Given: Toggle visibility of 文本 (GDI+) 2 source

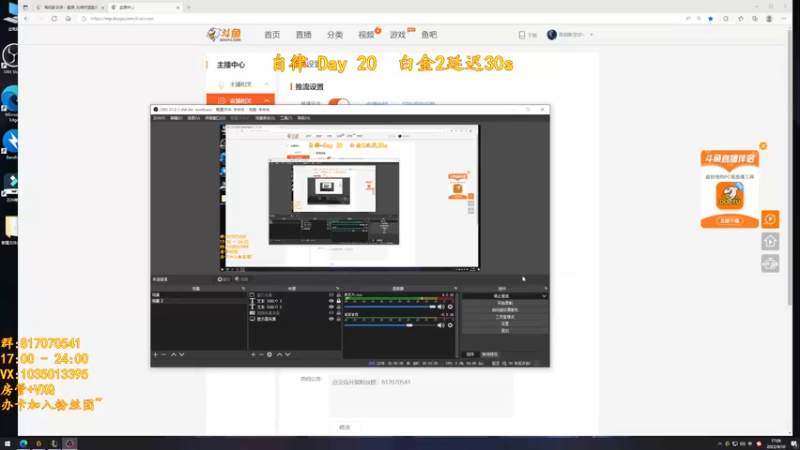Looking at the screenshot, I should [x=331, y=307].
